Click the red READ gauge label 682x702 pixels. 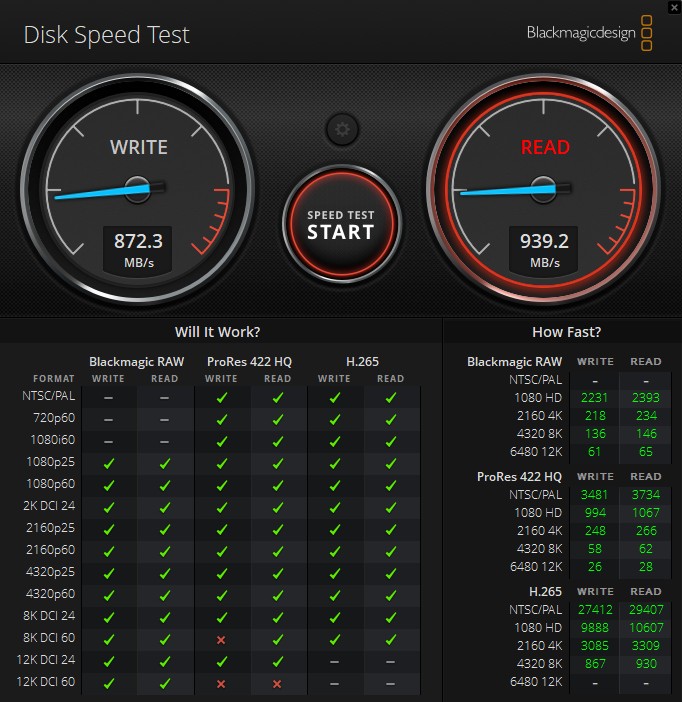tap(545, 147)
